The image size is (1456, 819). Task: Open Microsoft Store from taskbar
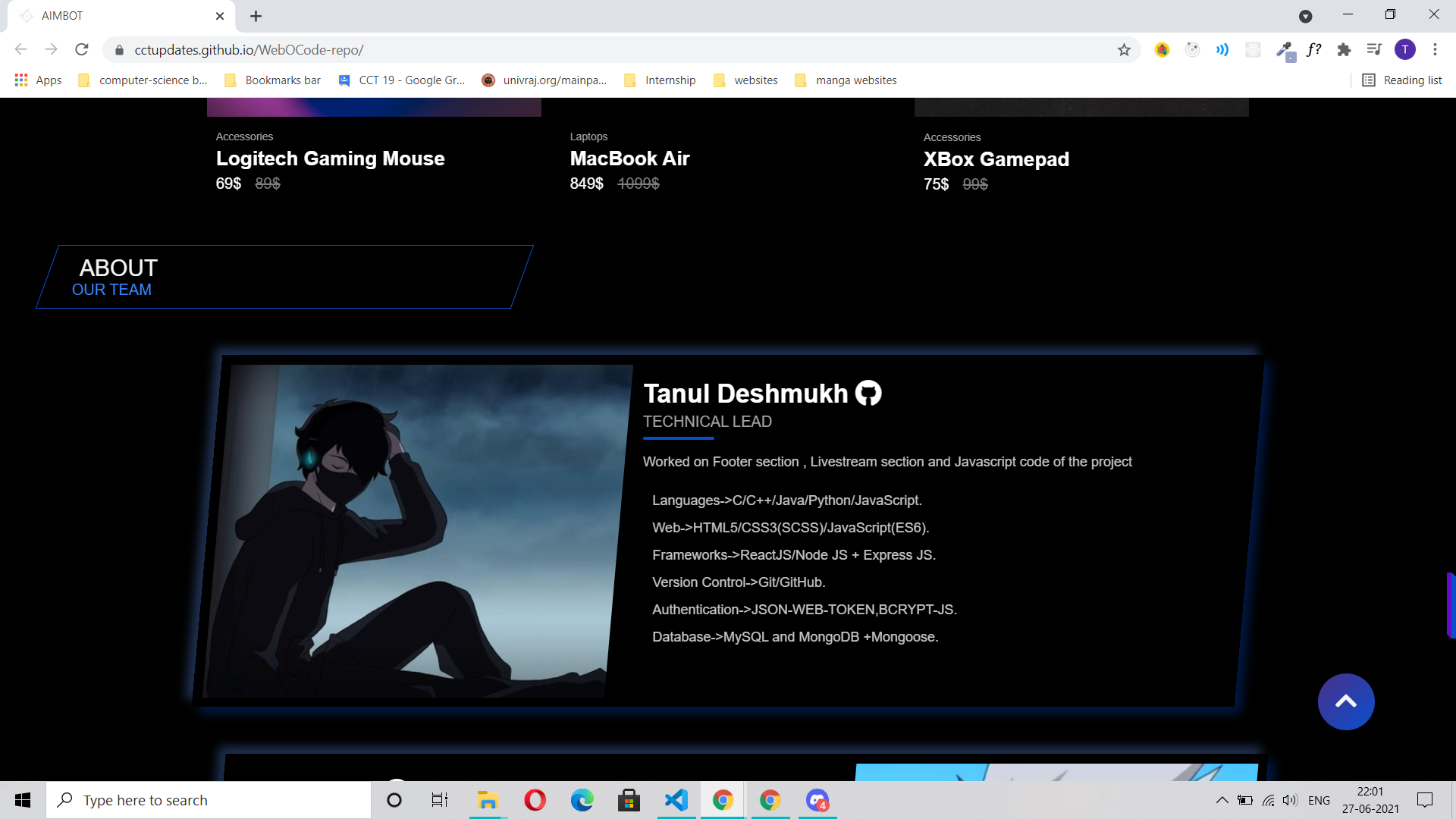629,800
